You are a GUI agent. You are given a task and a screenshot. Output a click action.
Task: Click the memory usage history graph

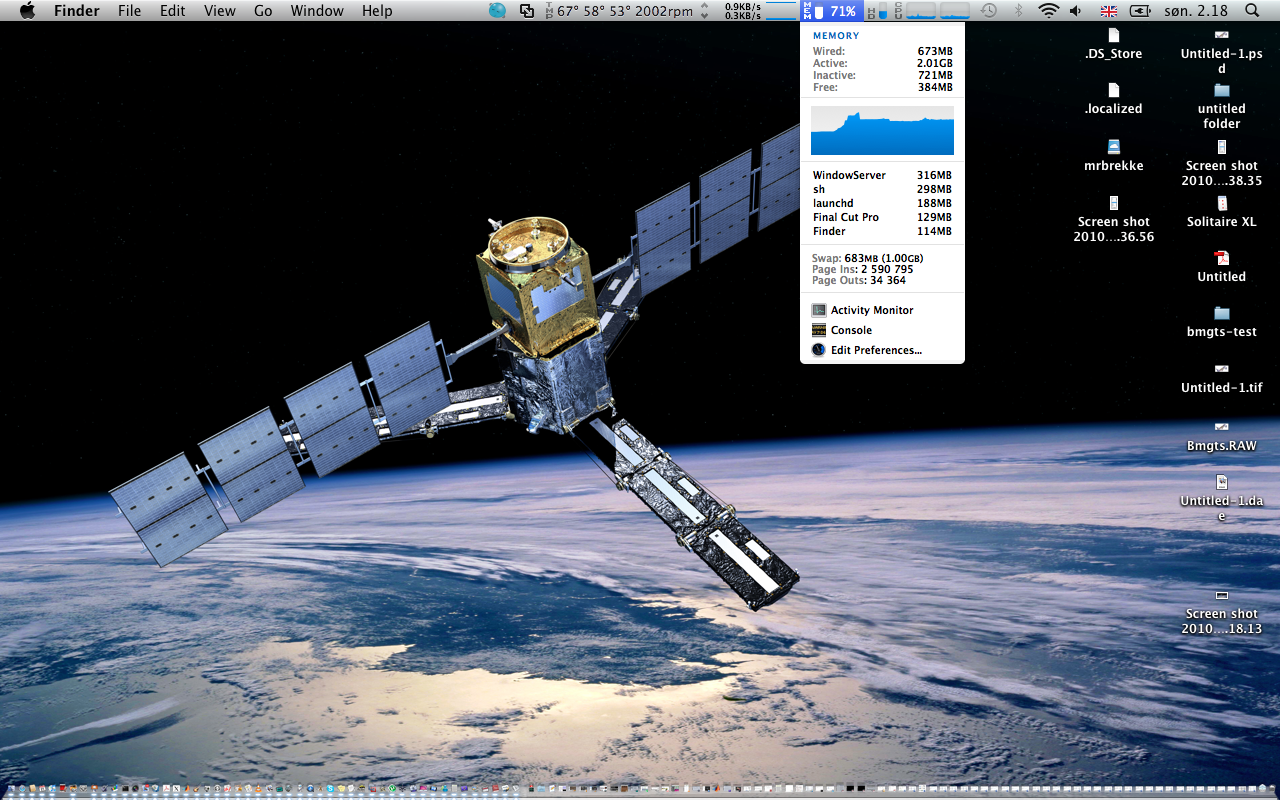882,130
